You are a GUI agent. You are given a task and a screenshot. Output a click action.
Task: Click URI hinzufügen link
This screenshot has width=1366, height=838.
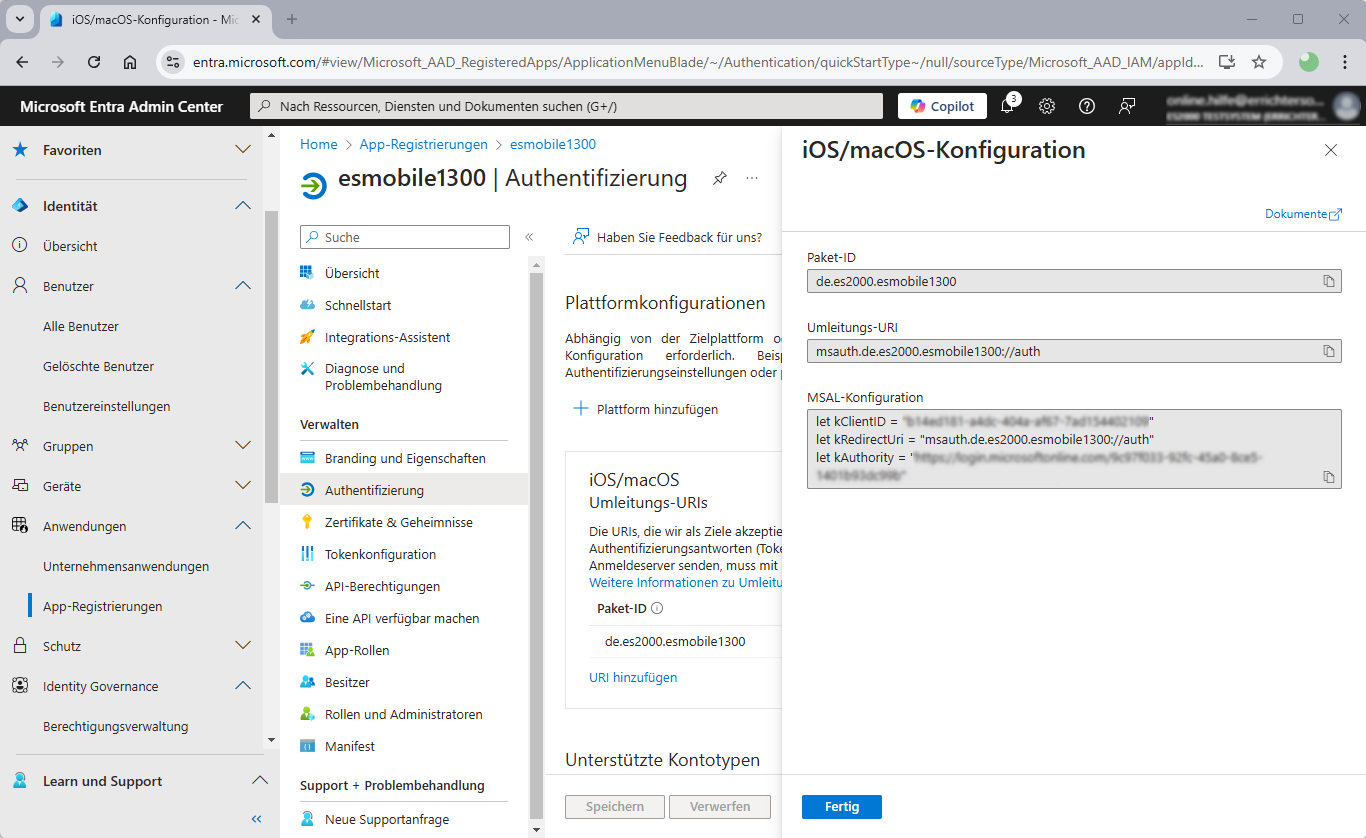pos(633,677)
